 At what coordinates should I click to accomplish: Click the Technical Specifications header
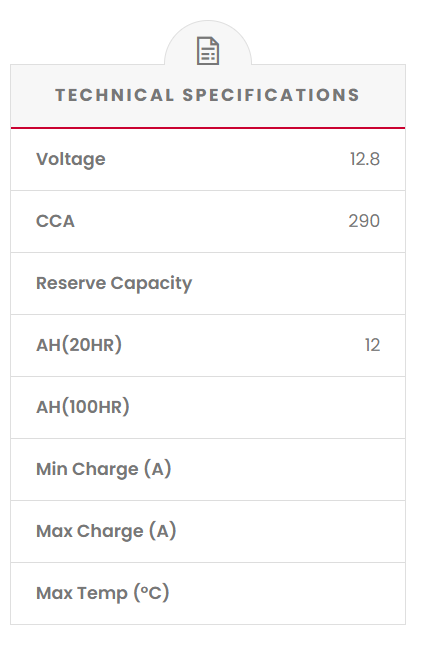point(208,95)
